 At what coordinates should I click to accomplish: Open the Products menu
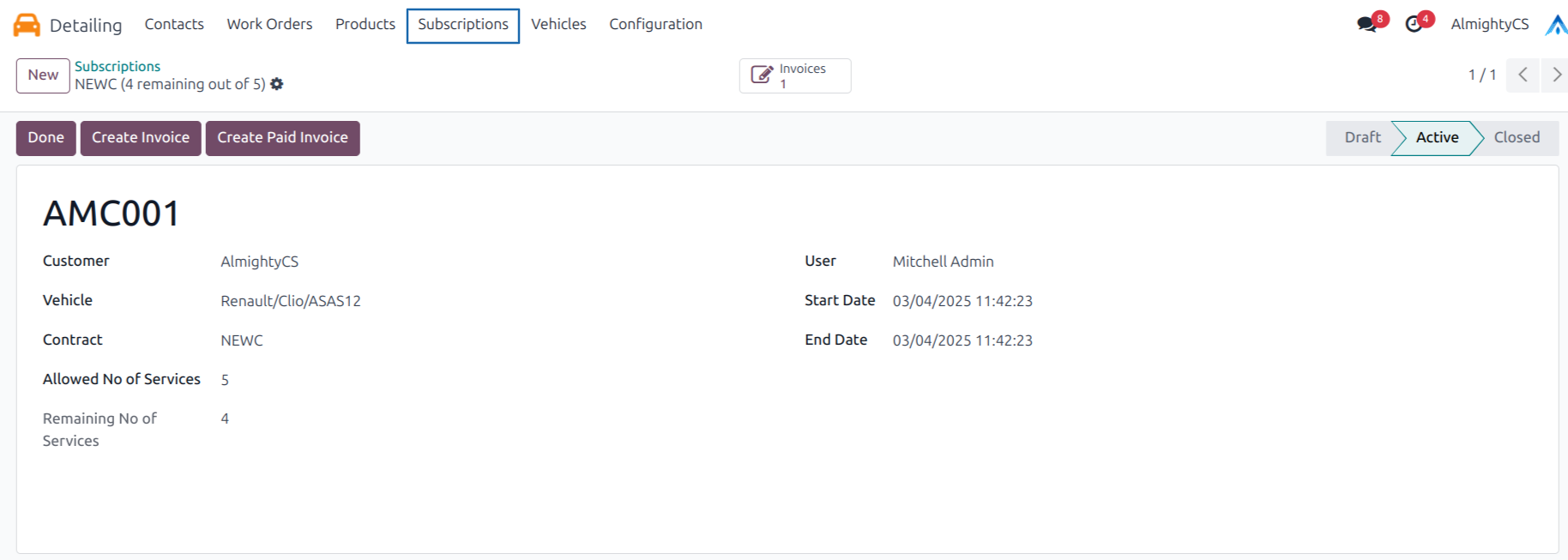click(x=365, y=24)
